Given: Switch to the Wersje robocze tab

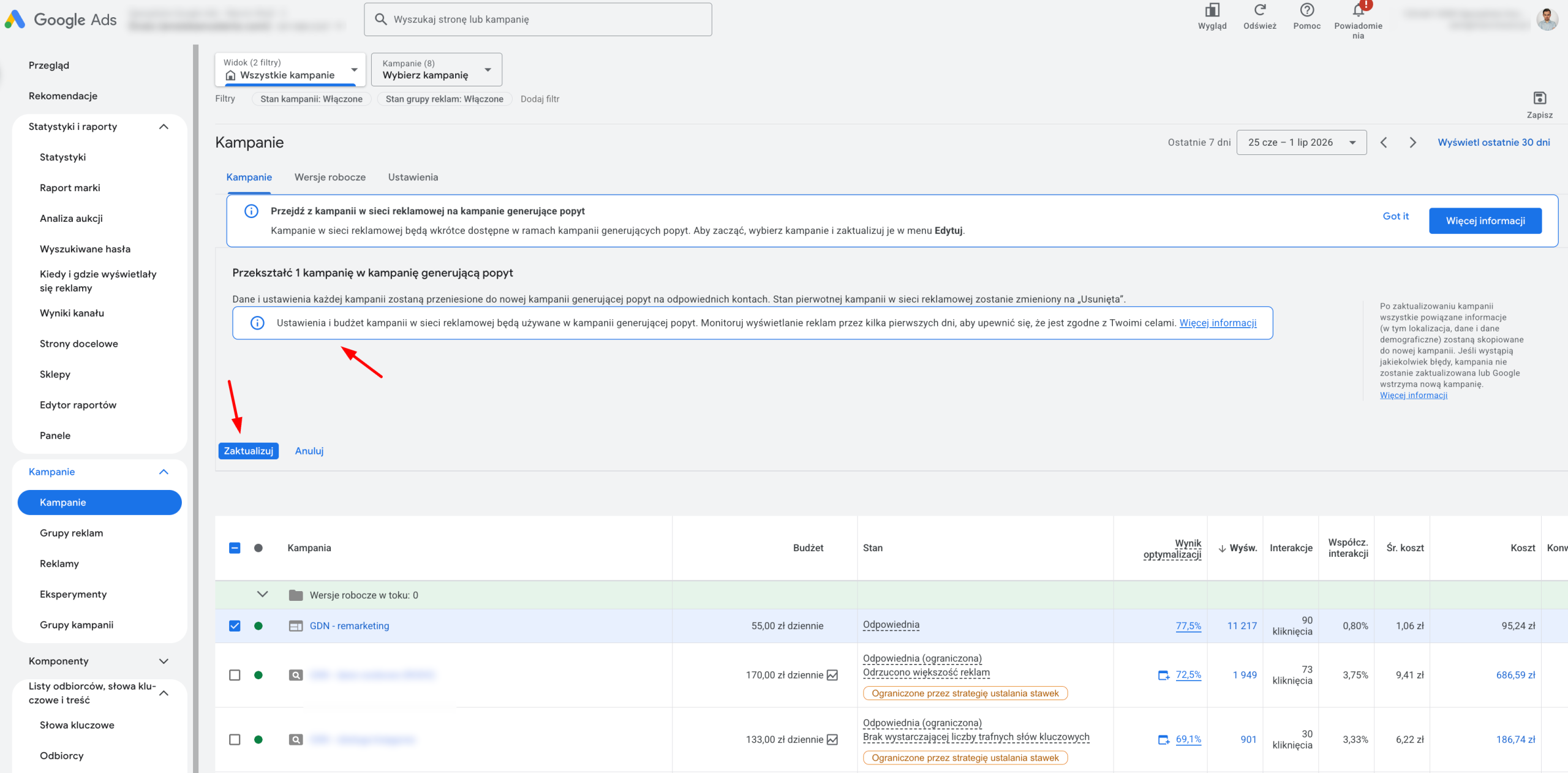Looking at the screenshot, I should click(330, 178).
